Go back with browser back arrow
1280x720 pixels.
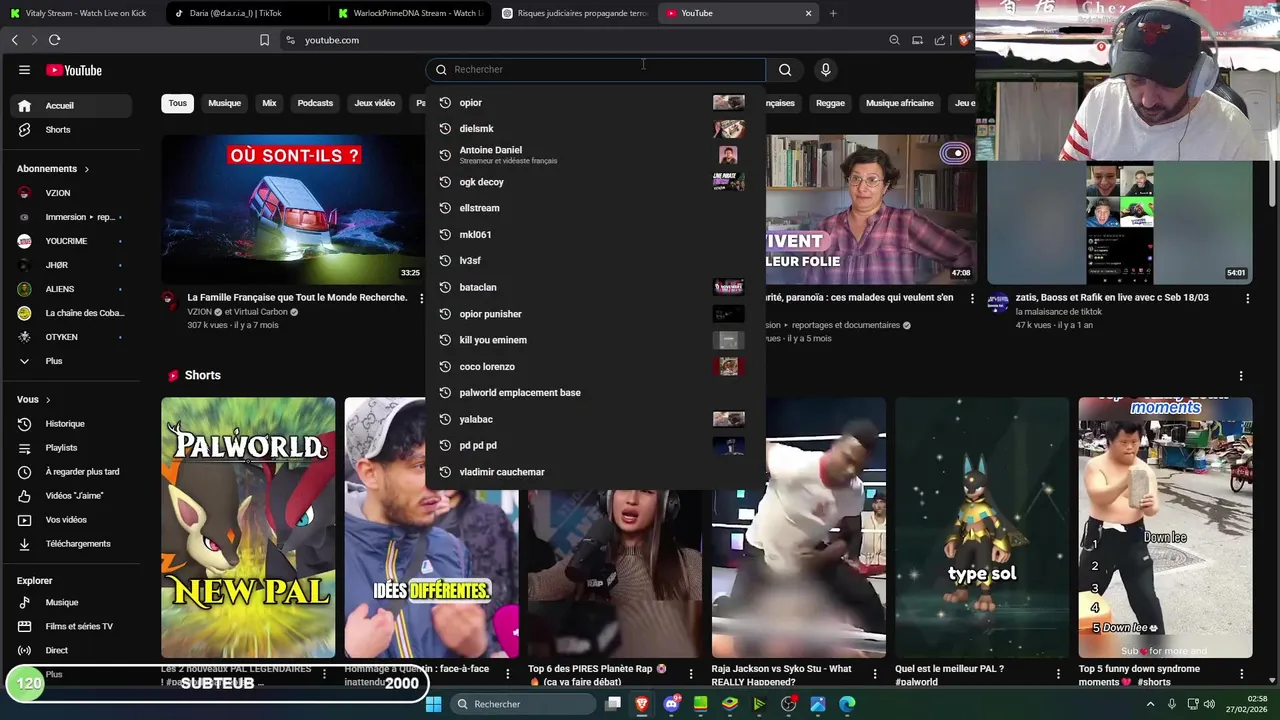pyautogui.click(x=14, y=40)
